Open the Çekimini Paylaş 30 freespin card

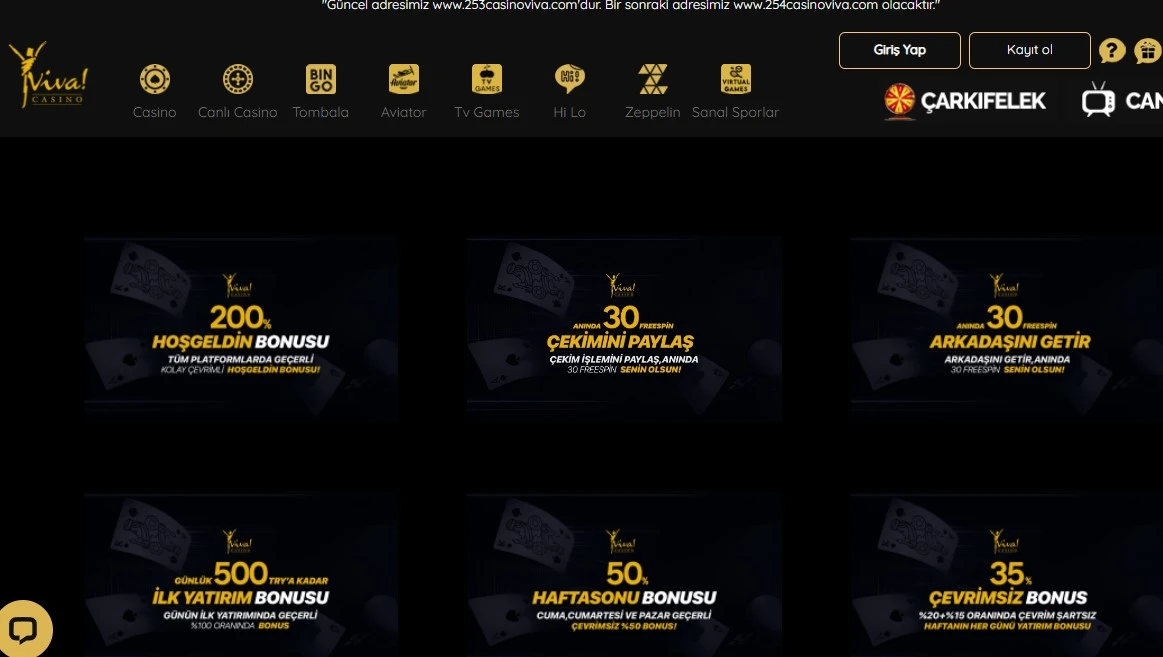tap(625, 329)
